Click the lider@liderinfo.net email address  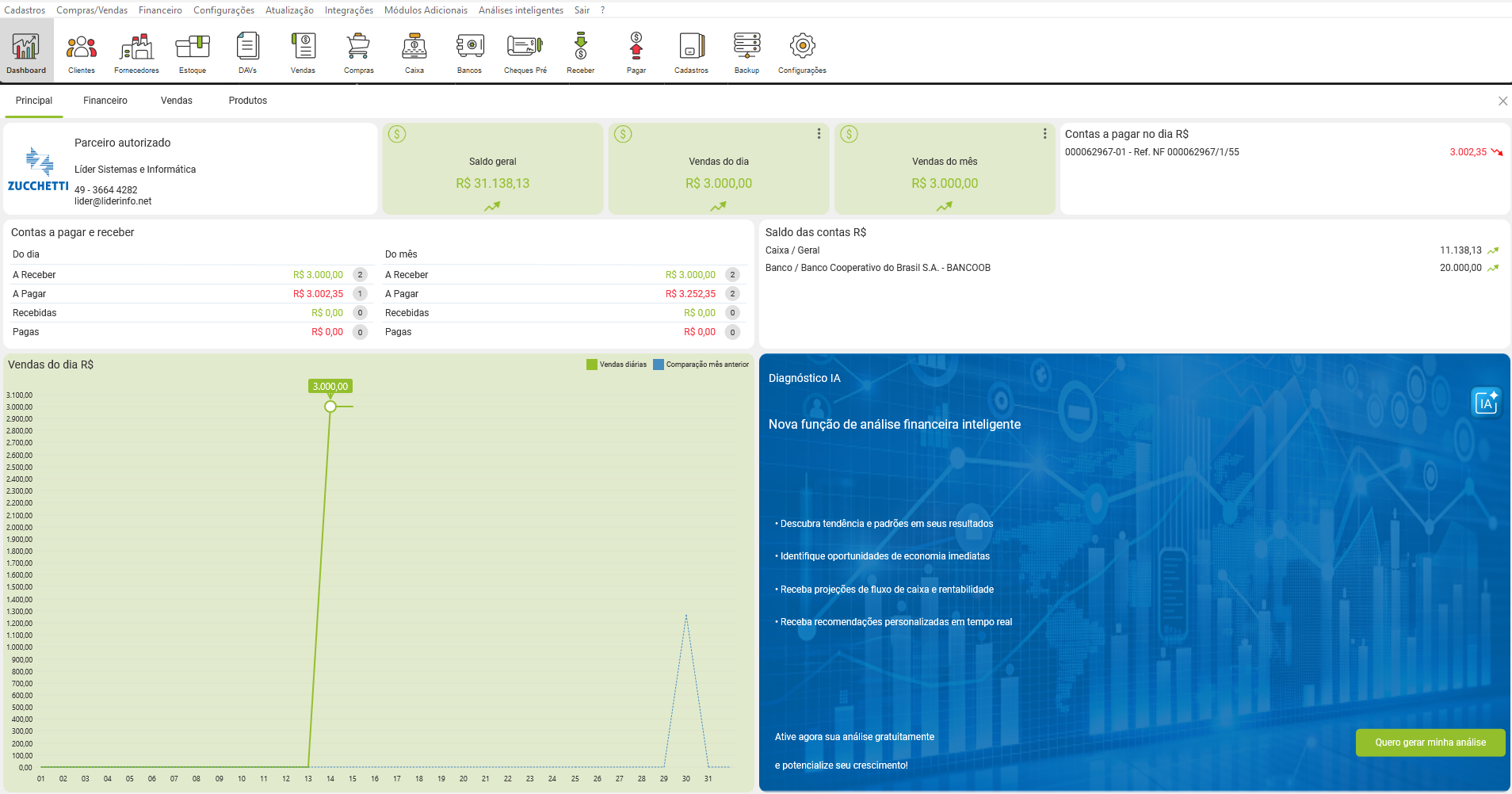pyautogui.click(x=113, y=201)
